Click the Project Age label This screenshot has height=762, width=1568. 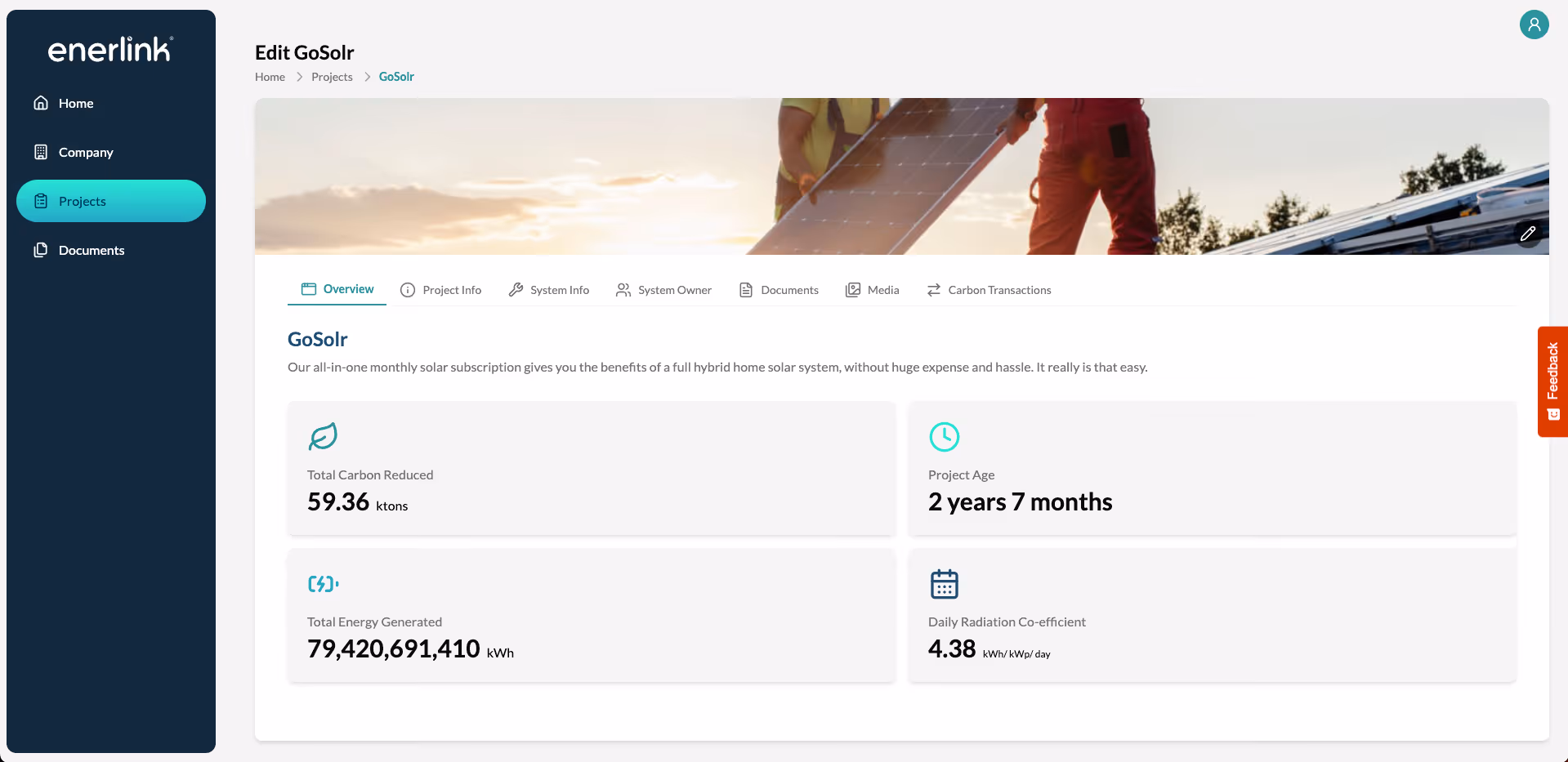tap(962, 475)
